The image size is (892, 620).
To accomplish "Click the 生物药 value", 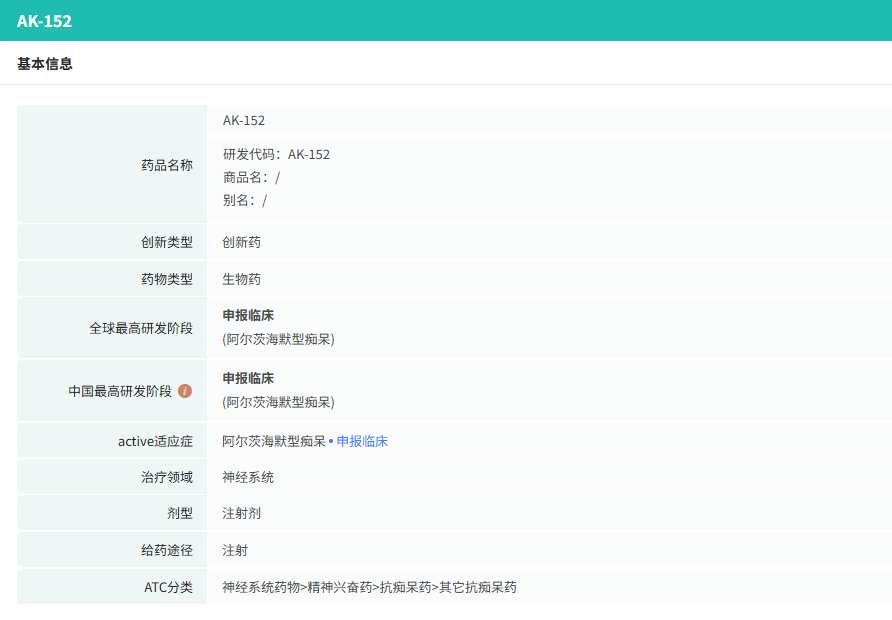I will (x=241, y=279).
